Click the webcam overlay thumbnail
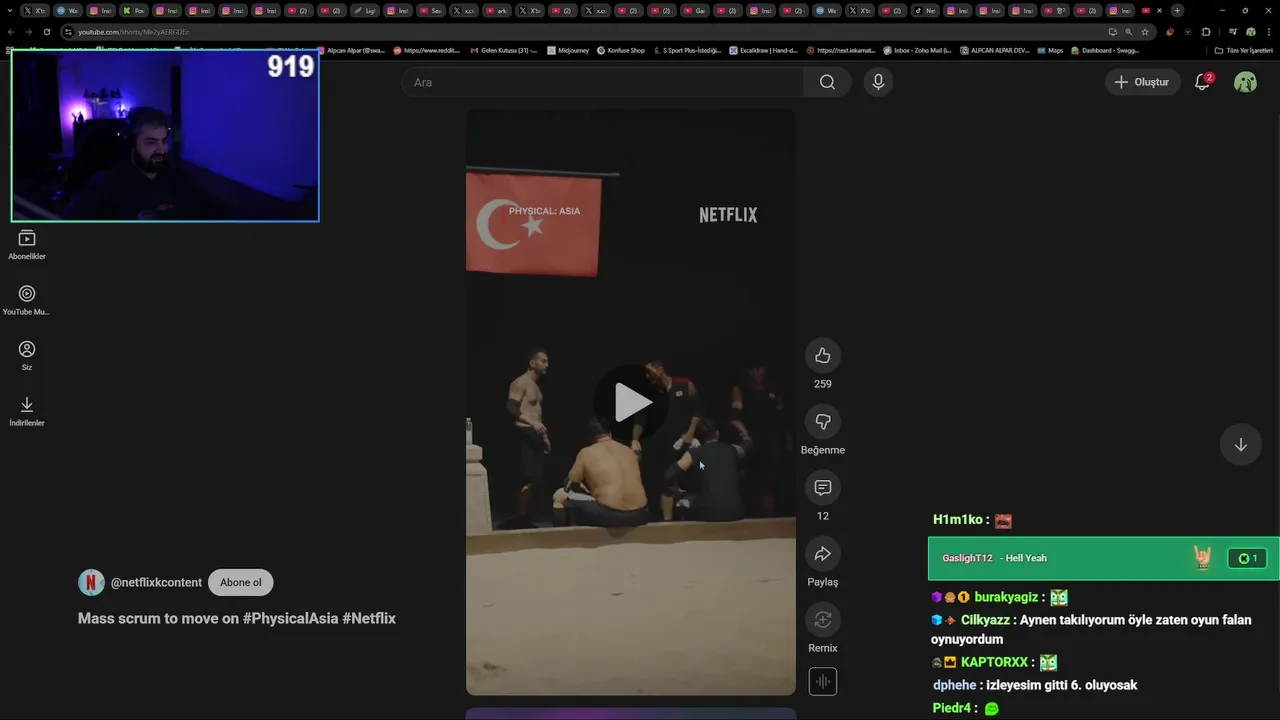This screenshot has height=720, width=1280. (x=165, y=136)
